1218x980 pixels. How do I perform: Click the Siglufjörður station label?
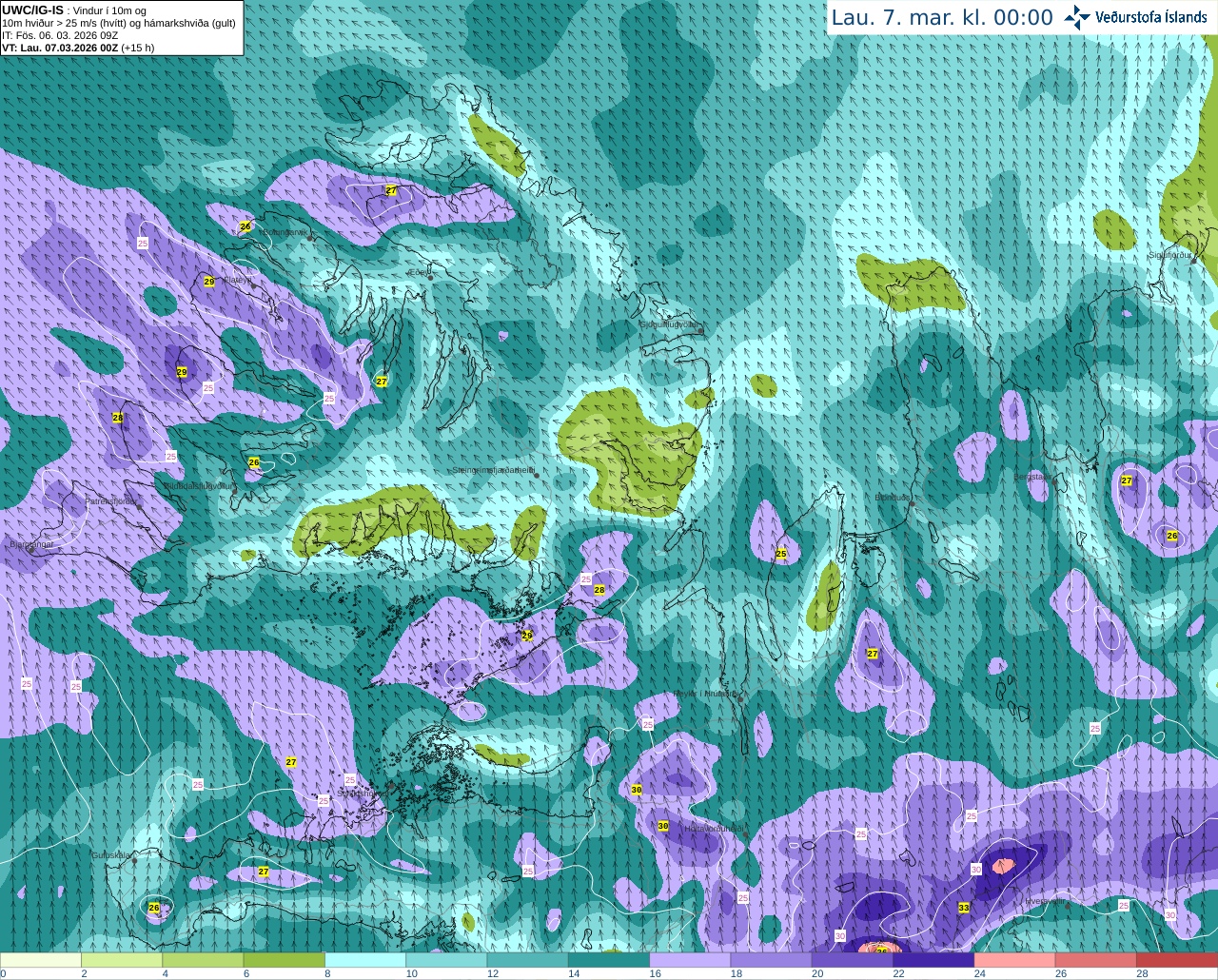1169,255
